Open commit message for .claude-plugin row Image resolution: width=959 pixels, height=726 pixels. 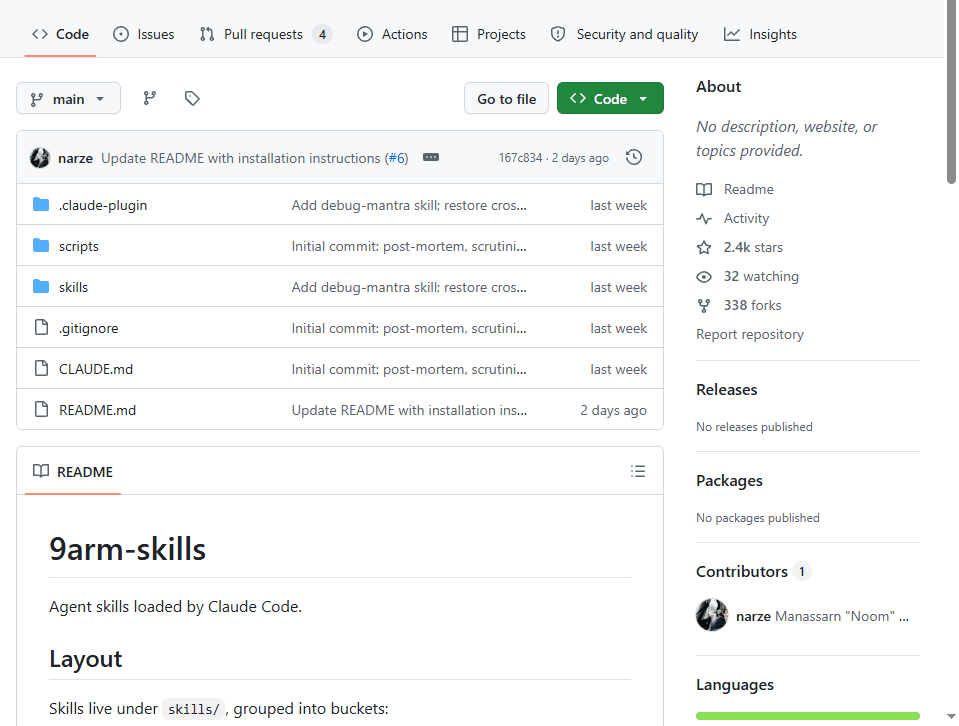tap(409, 206)
